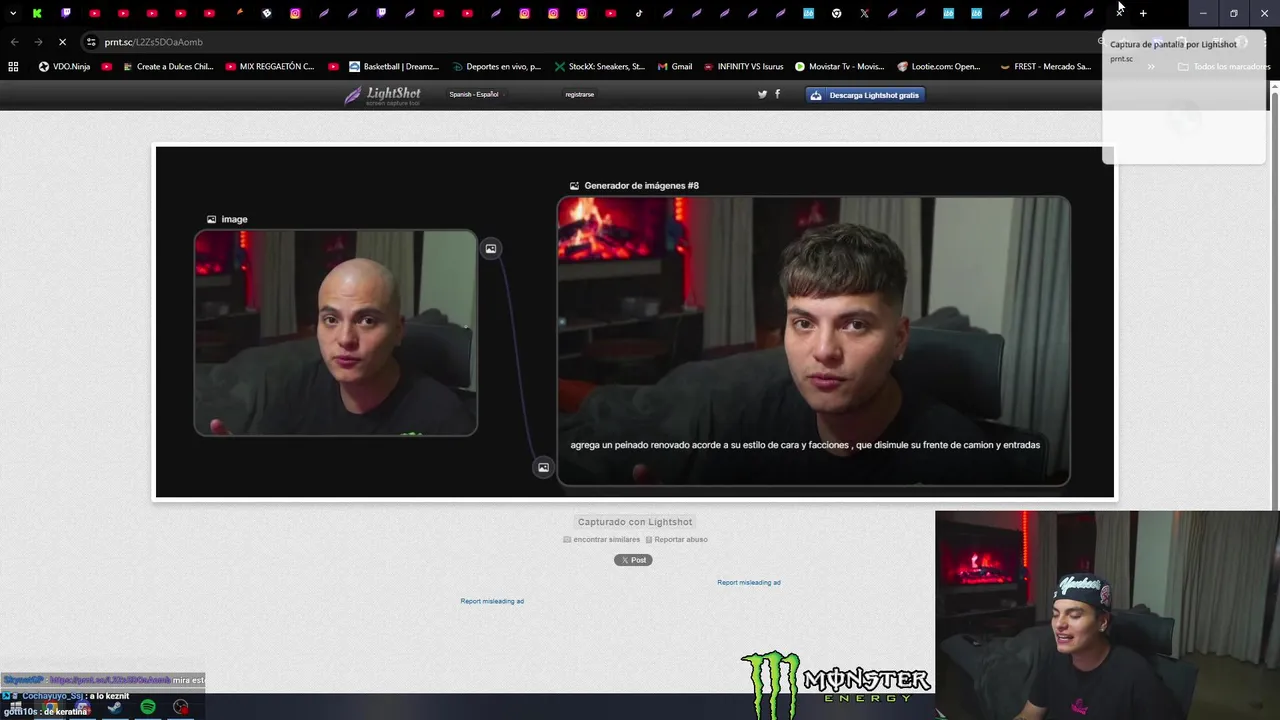Open the Lootie.com bookmark
This screenshot has height=720, width=1280.
(x=938, y=67)
